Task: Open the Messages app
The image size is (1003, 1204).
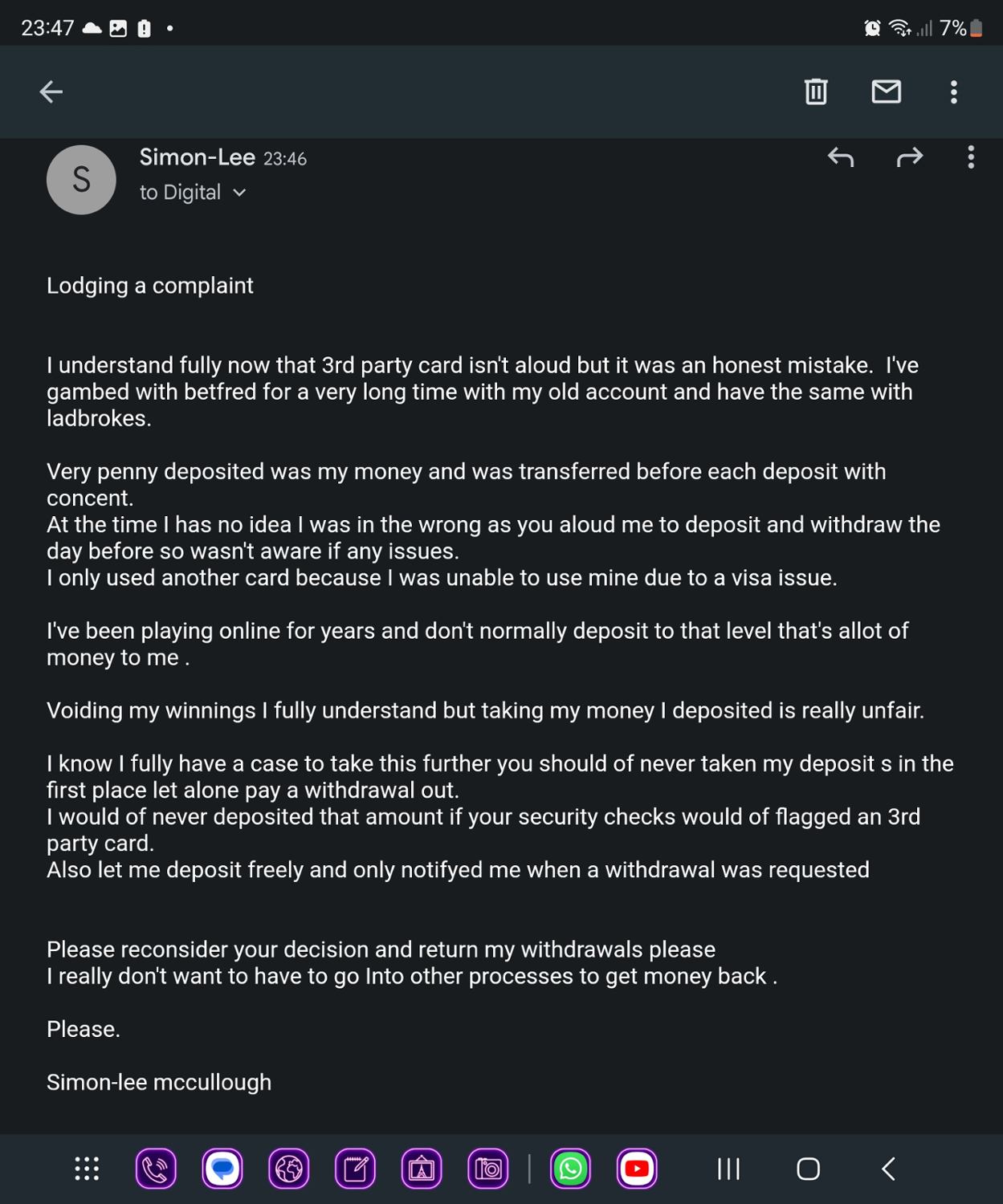Action: (x=222, y=1169)
